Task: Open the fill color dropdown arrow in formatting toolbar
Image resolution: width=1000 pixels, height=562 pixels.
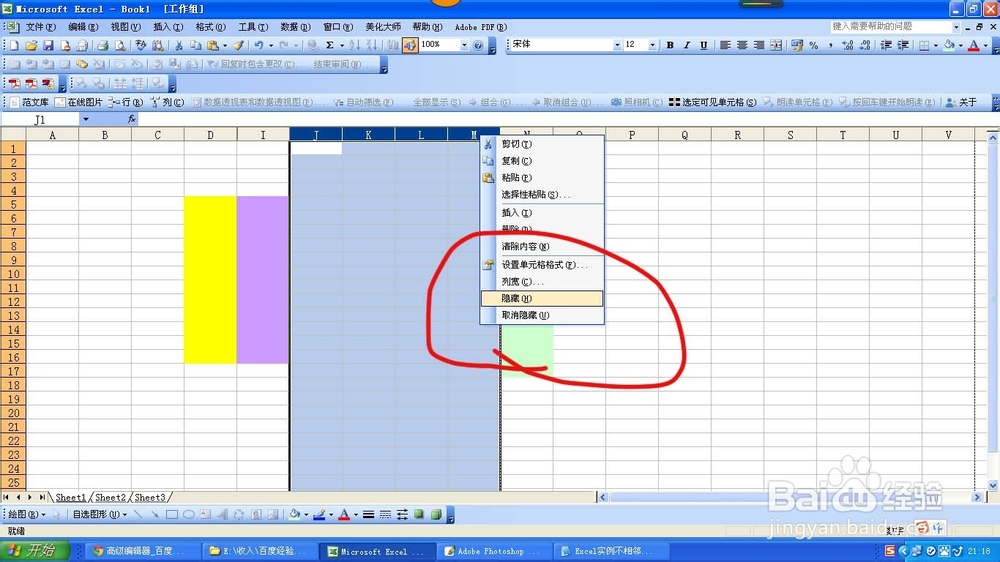Action: click(960, 45)
